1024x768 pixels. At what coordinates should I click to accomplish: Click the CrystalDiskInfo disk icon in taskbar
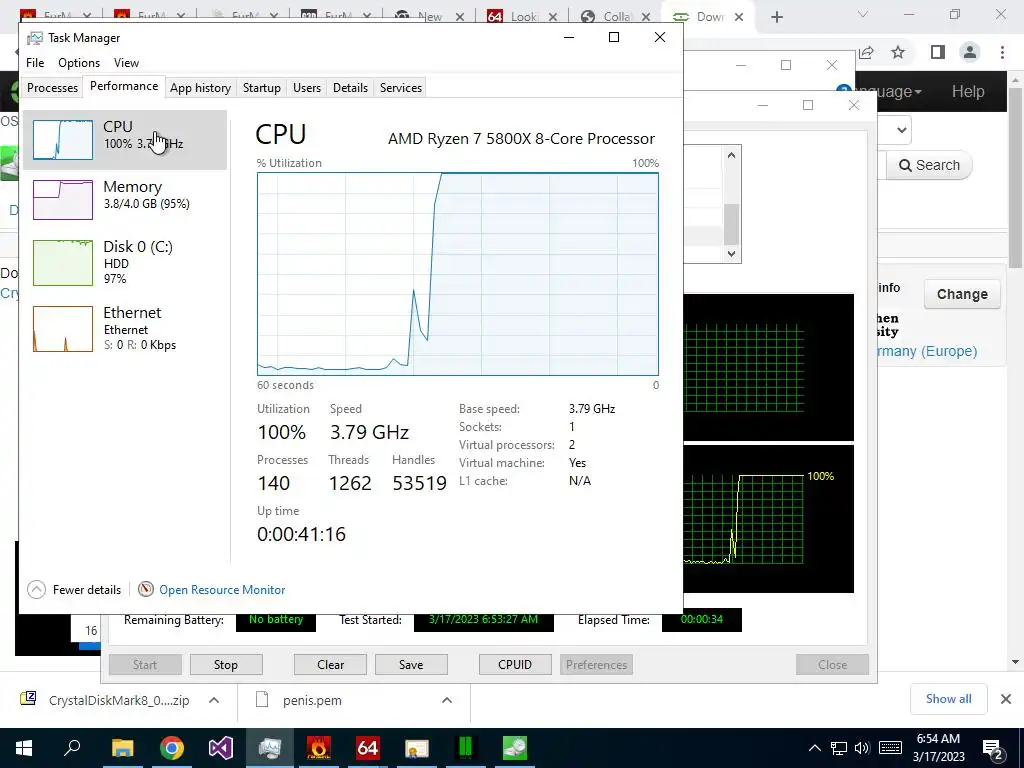[x=515, y=748]
